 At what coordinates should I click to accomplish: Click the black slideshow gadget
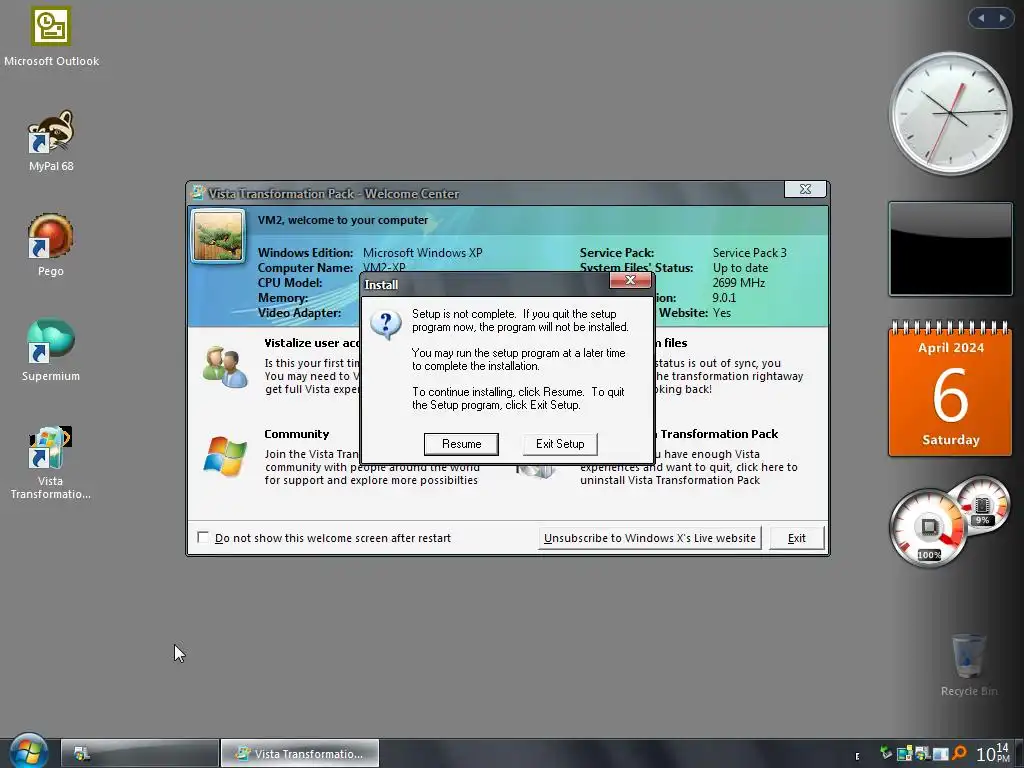(950, 249)
